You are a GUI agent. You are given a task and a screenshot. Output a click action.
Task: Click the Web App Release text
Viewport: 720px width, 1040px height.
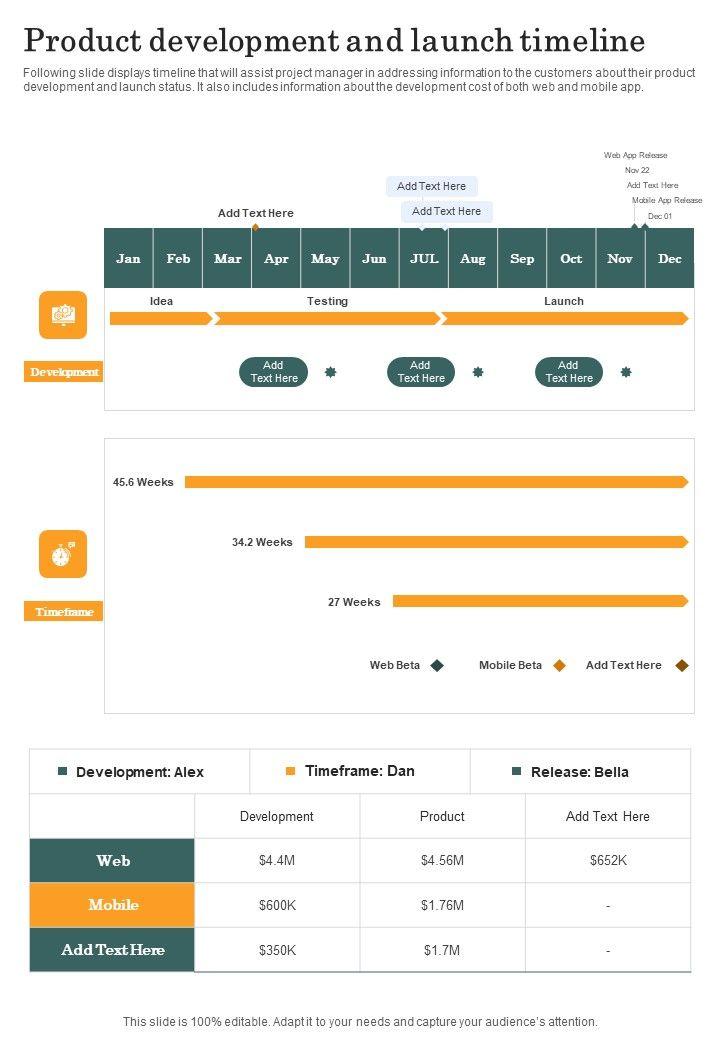click(636, 155)
